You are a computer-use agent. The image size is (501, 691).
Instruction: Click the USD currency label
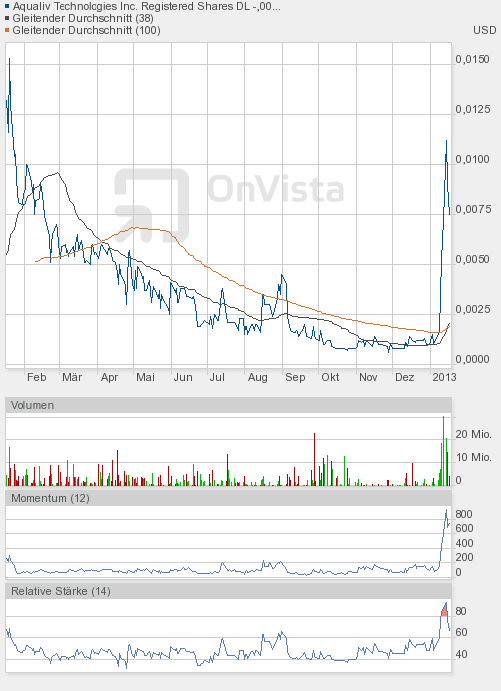[x=485, y=30]
